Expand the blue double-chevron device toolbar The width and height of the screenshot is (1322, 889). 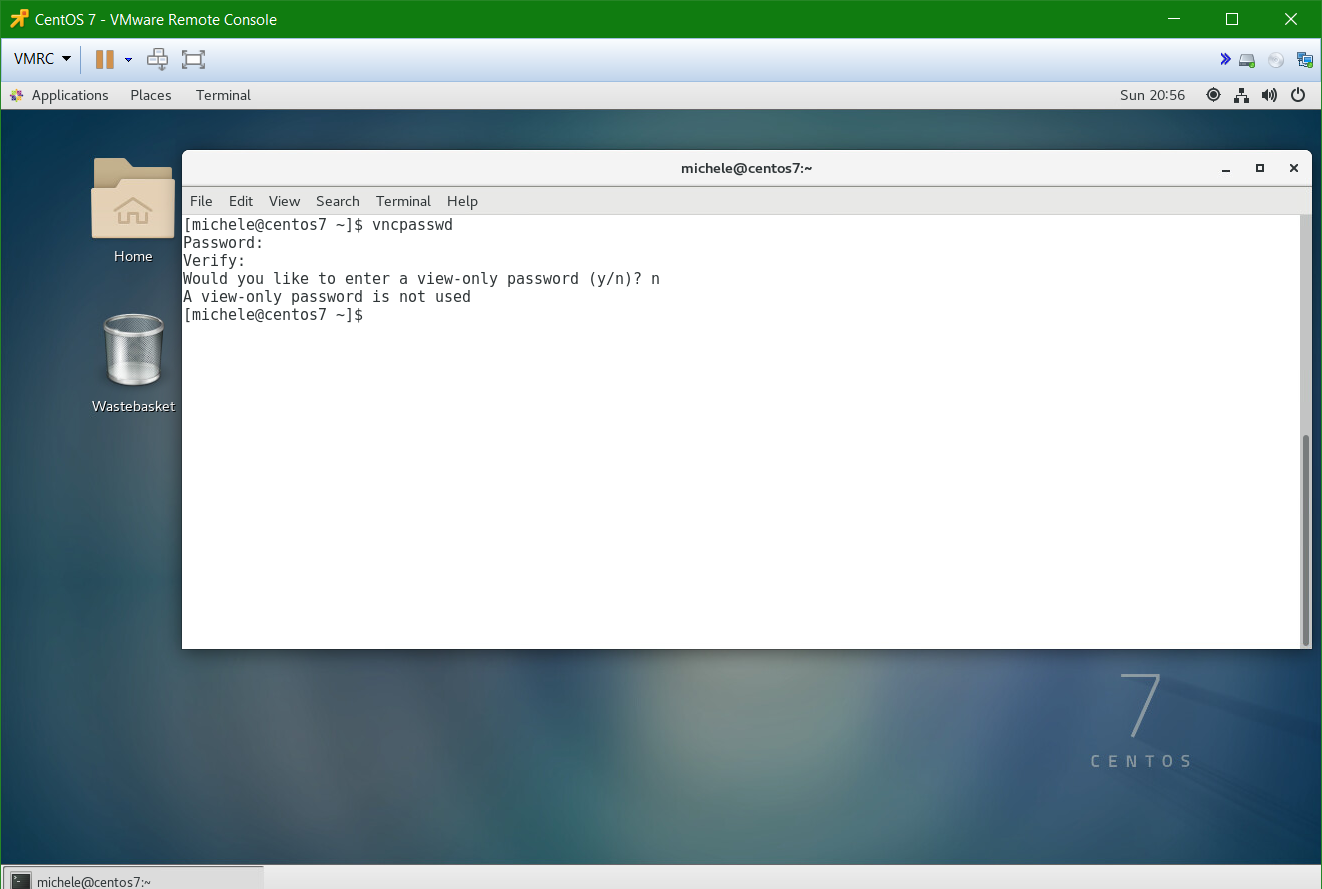pyautogui.click(x=1225, y=59)
